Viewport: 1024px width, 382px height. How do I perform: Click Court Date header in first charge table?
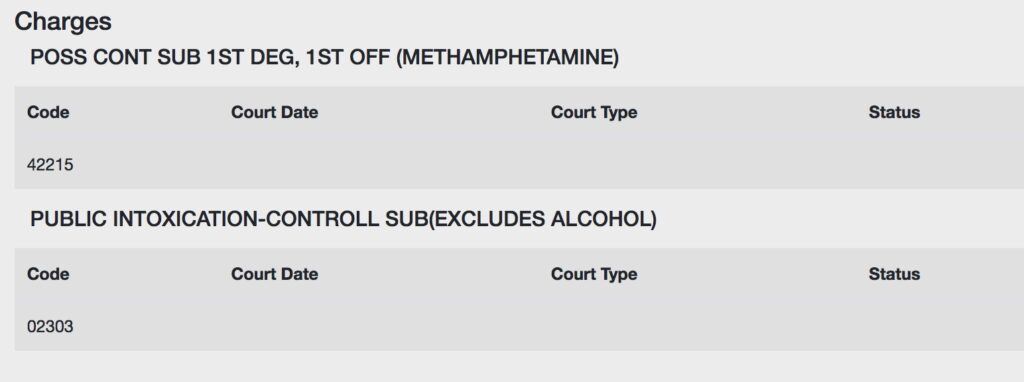tap(274, 112)
